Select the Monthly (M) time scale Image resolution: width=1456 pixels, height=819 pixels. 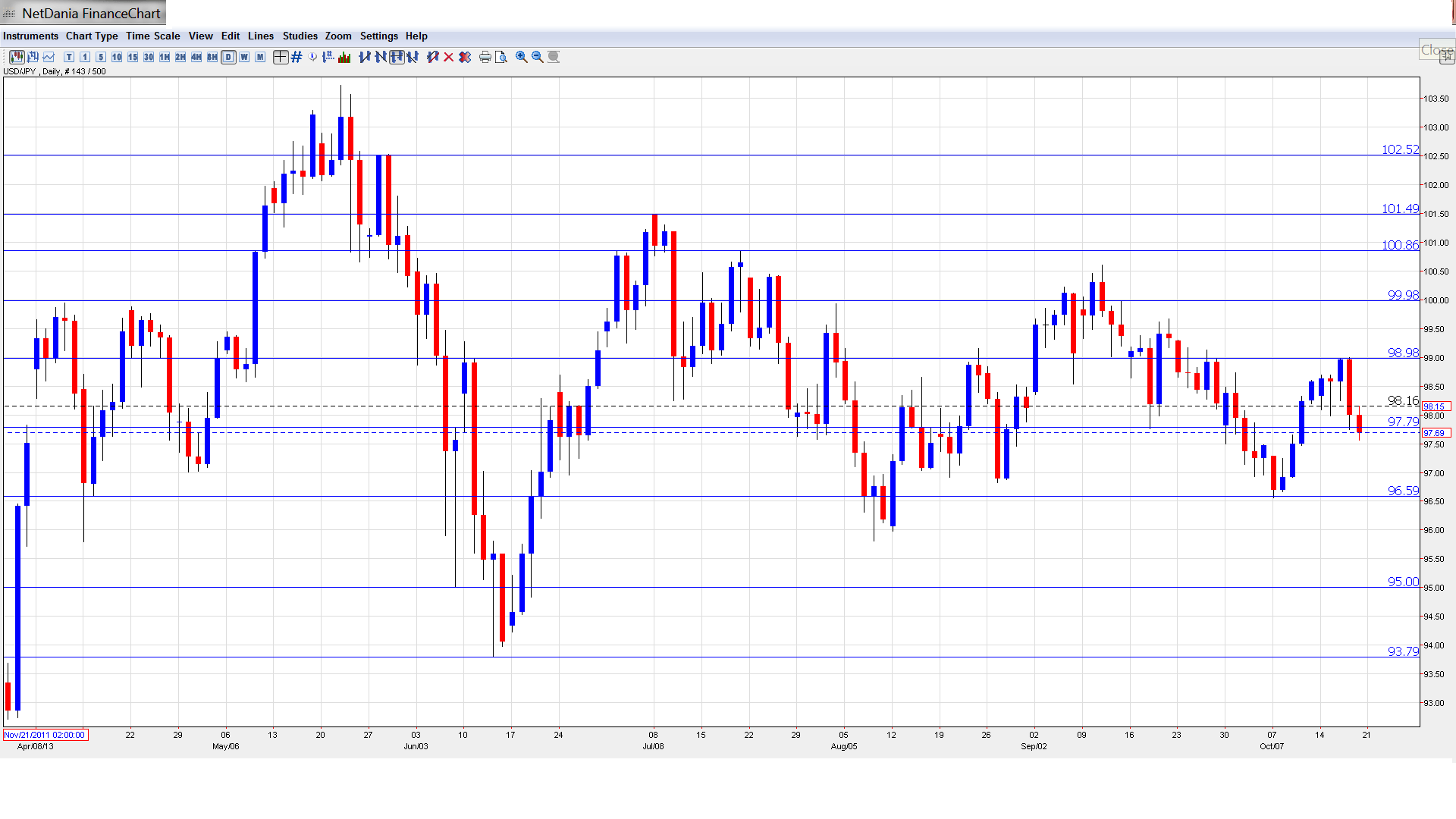(260, 57)
